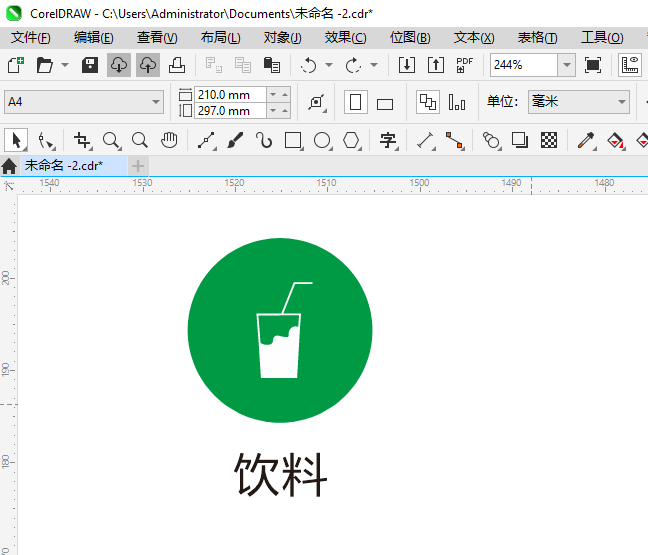Click the Export icon
Viewport: 648px width, 555px height.
pyautogui.click(x=436, y=65)
